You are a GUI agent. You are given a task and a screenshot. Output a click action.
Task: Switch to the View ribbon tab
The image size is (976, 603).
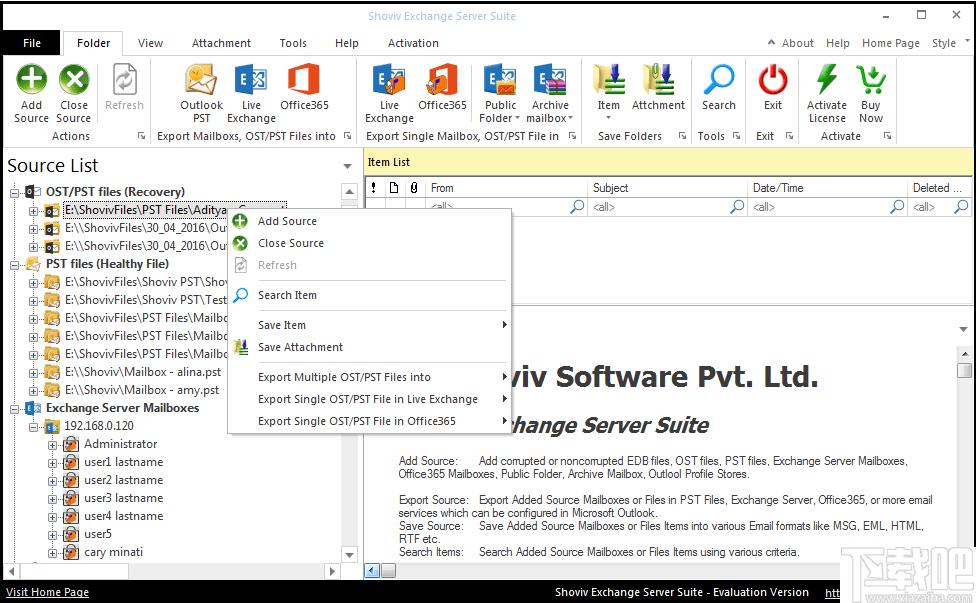pyautogui.click(x=150, y=43)
